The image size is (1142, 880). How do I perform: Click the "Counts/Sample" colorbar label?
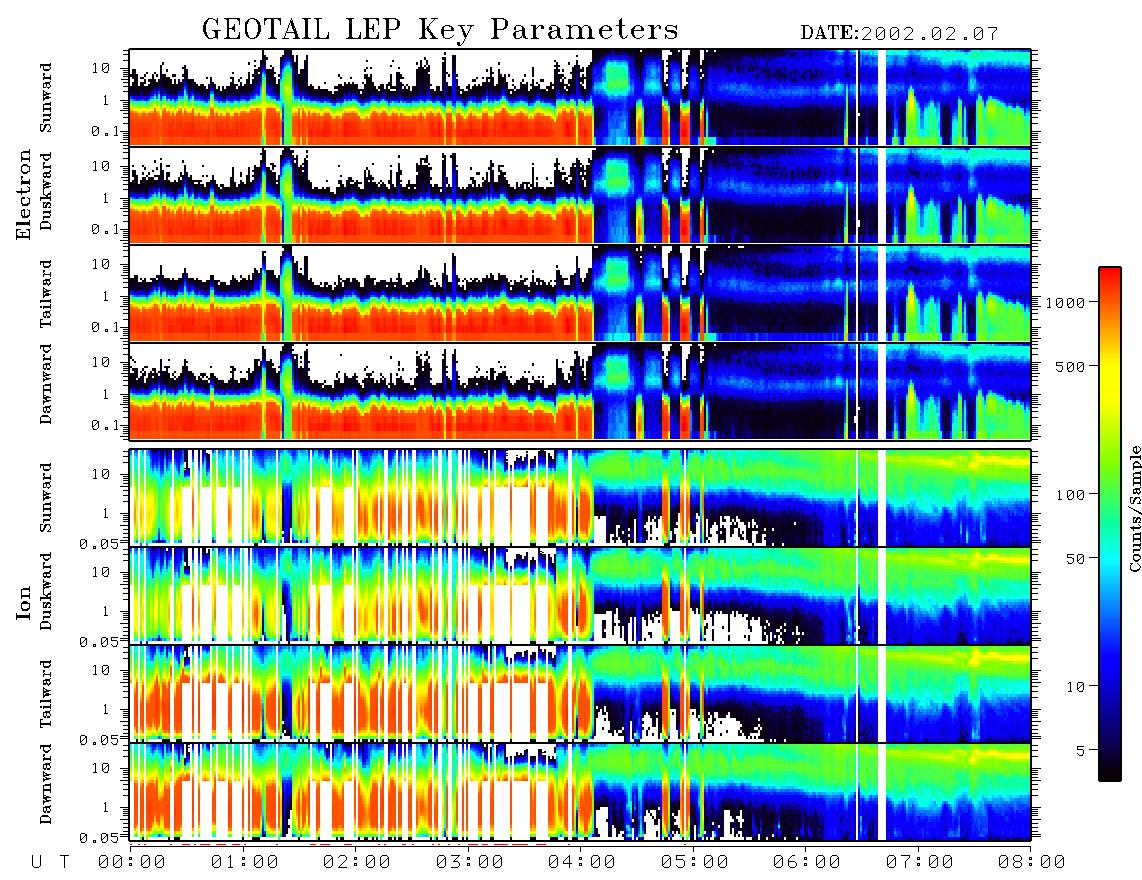[x=1134, y=509]
